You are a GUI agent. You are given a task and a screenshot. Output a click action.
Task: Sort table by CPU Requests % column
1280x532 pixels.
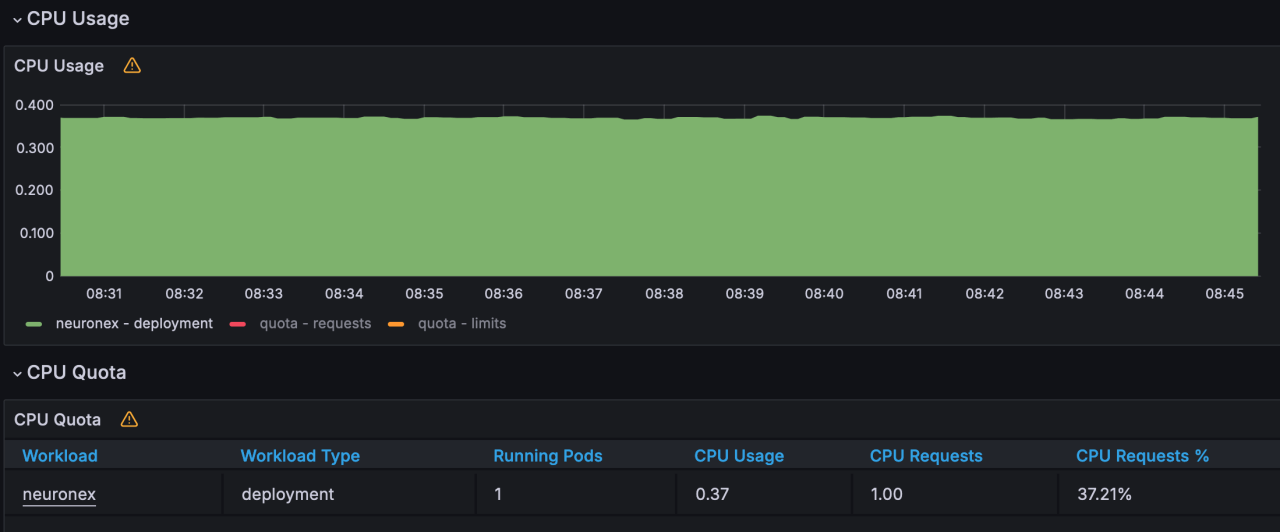[1142, 456]
